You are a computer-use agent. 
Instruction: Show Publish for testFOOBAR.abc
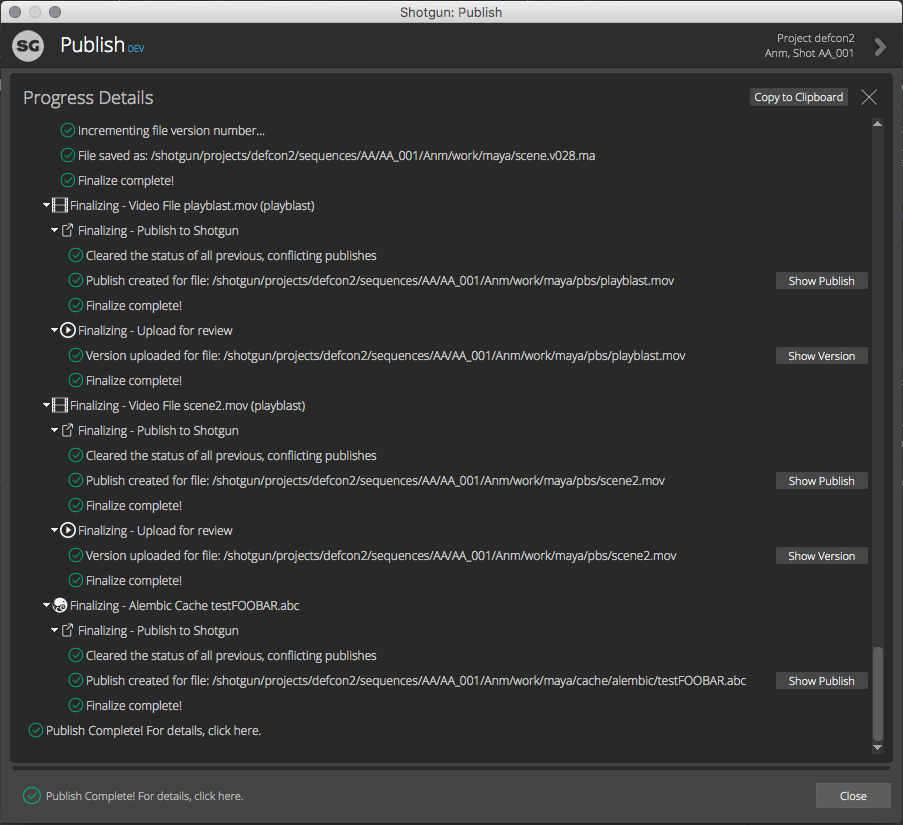coord(821,680)
